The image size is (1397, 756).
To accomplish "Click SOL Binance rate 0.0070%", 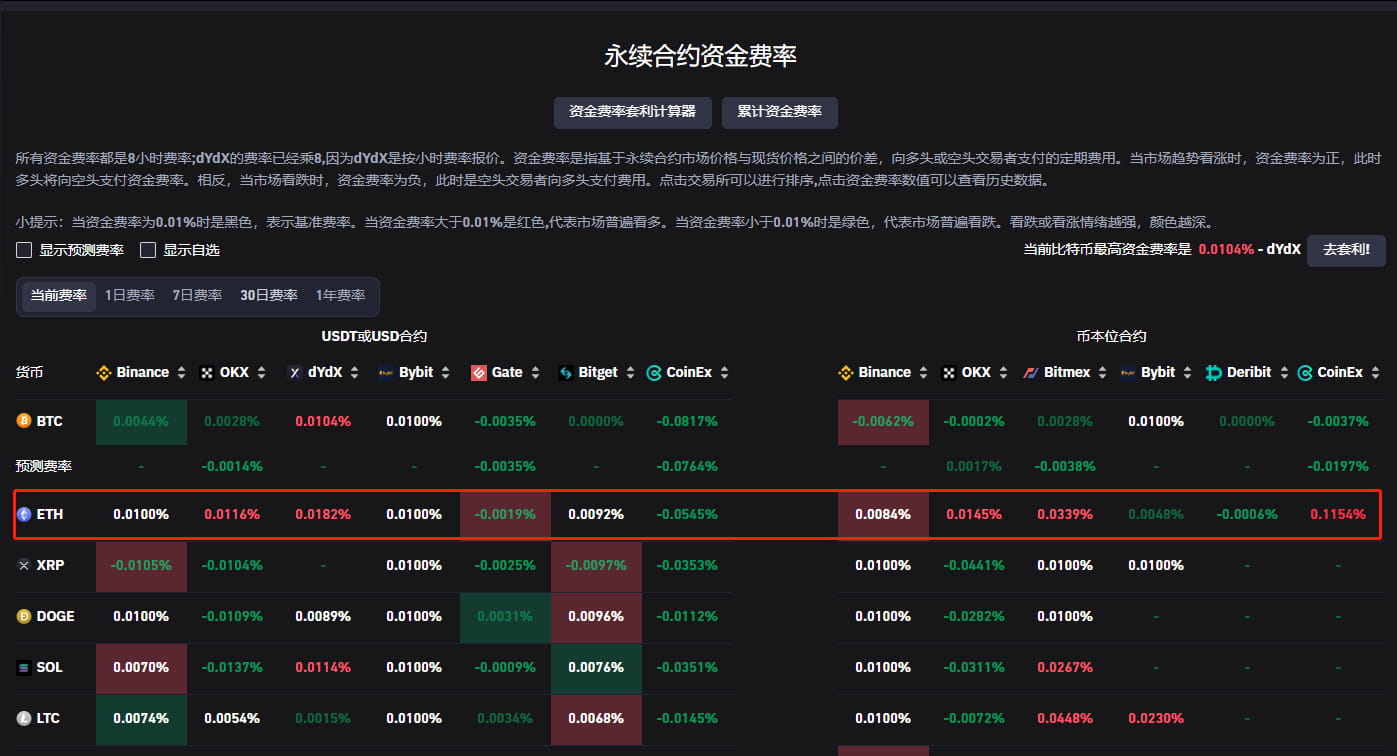I will 141,668.
